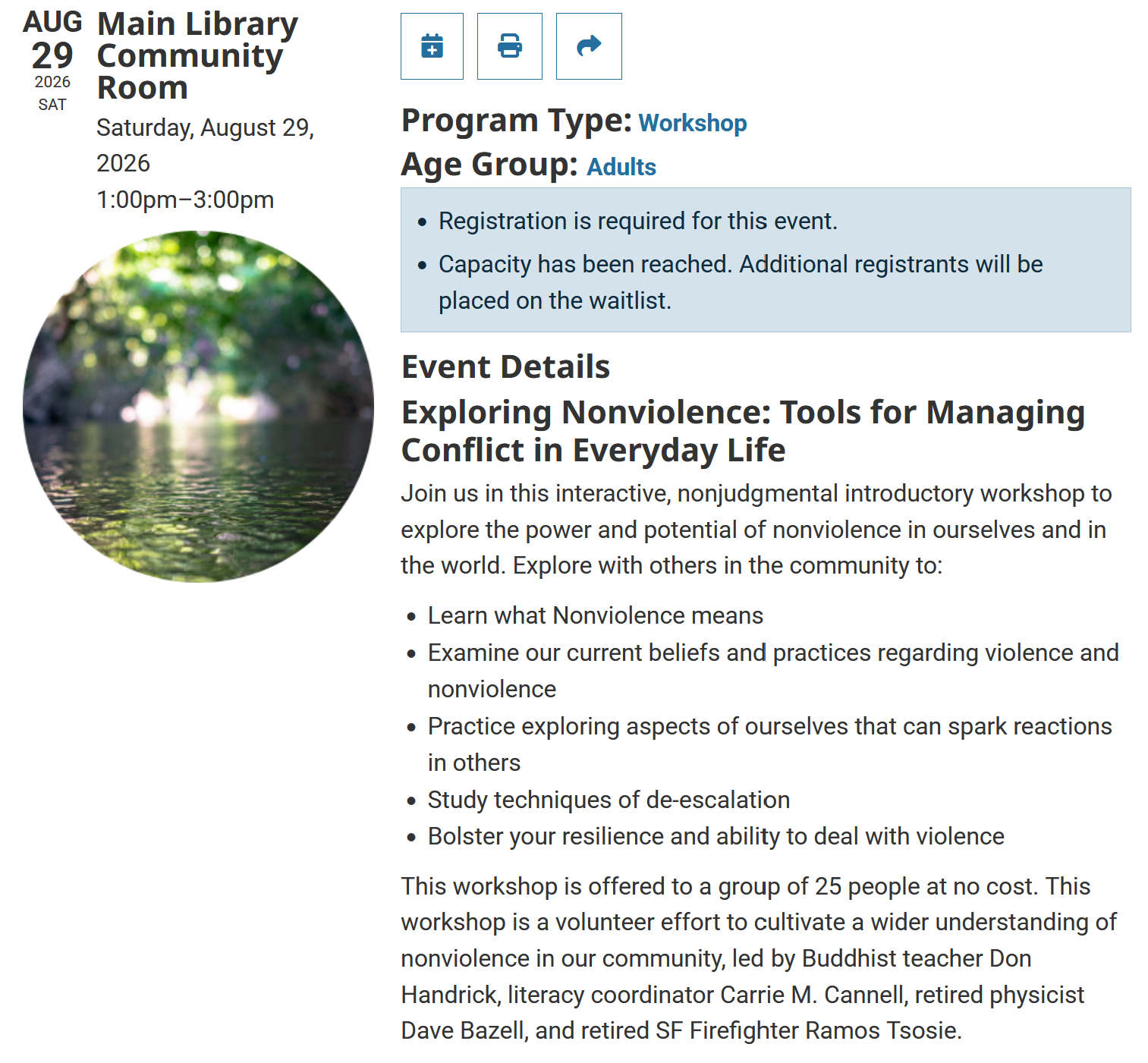
Task: Open the Workshop program type link
Action: 693,123
